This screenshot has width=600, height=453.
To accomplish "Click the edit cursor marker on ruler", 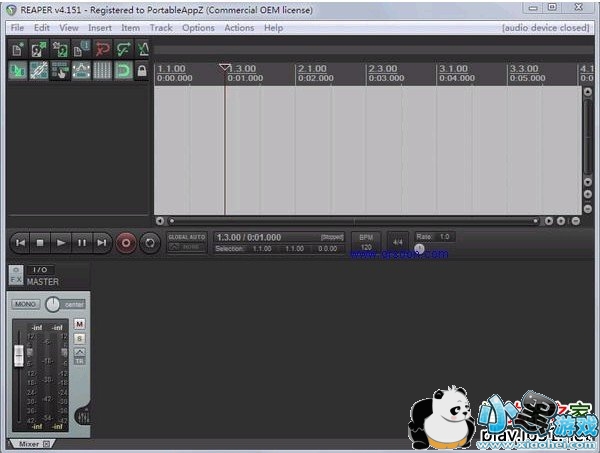I will pyautogui.click(x=225, y=68).
